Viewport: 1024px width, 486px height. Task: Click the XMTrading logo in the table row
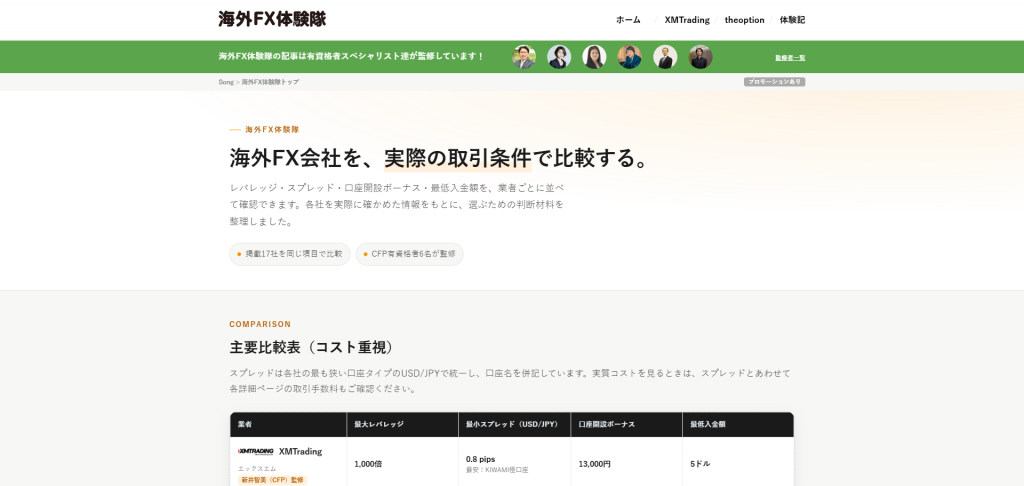point(256,451)
